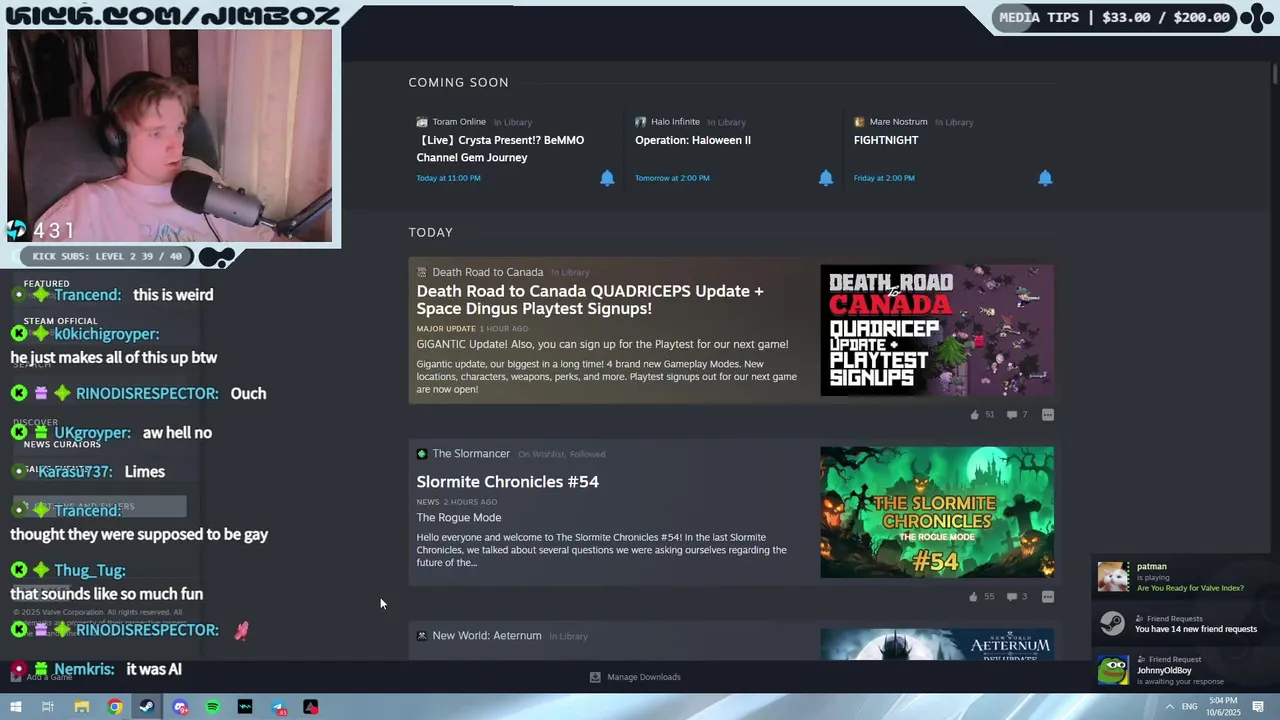Image resolution: width=1280 pixels, height=720 pixels.
Task: Open Slormite Chronicles #54 headline
Action: click(x=508, y=482)
